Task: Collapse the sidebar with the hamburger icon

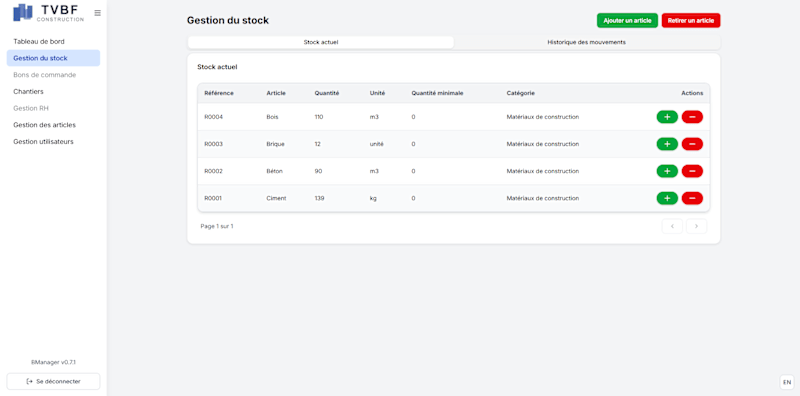Action: click(97, 13)
